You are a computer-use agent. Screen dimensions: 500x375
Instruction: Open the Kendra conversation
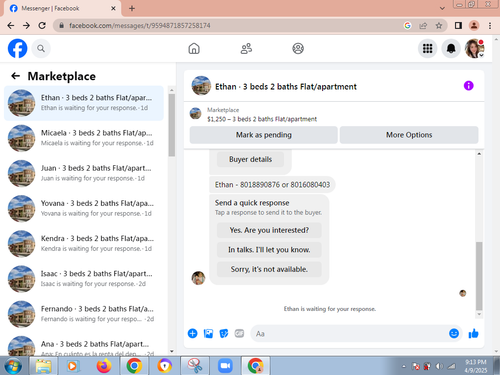(x=84, y=244)
